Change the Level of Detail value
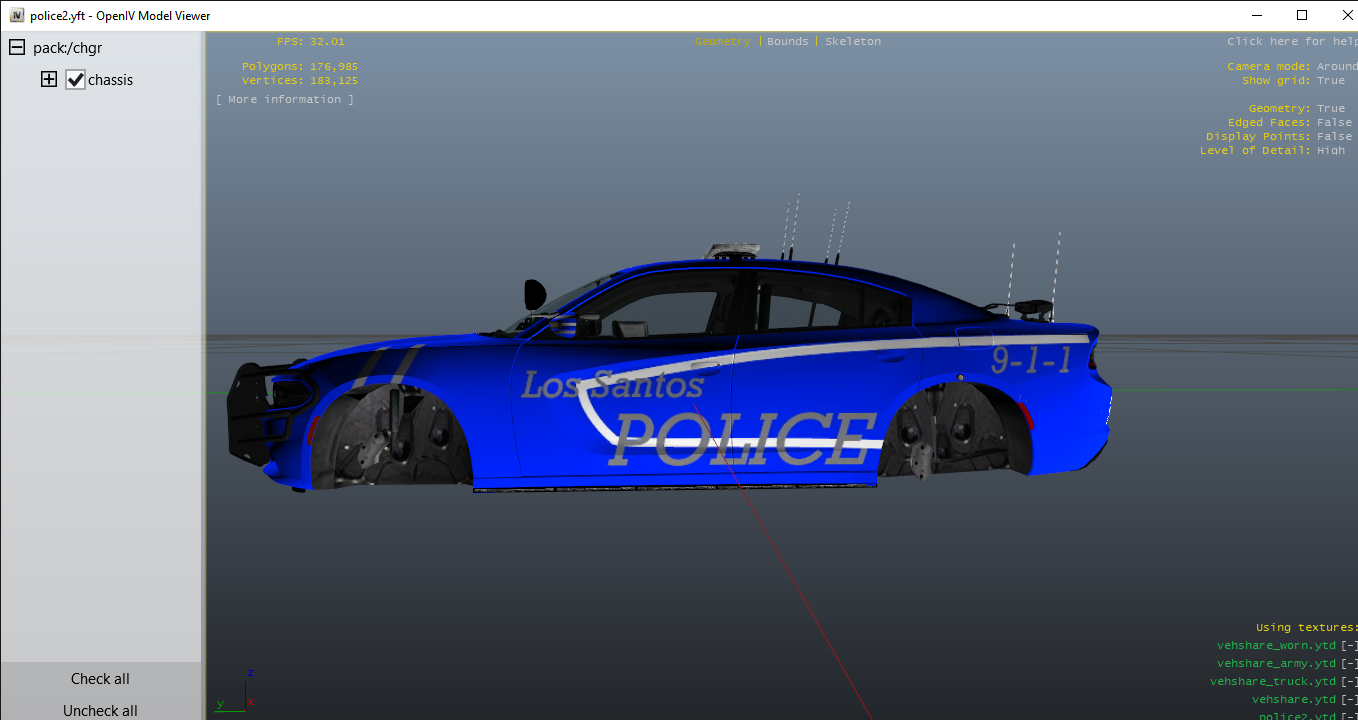Image resolution: width=1358 pixels, height=720 pixels. pos(1330,150)
